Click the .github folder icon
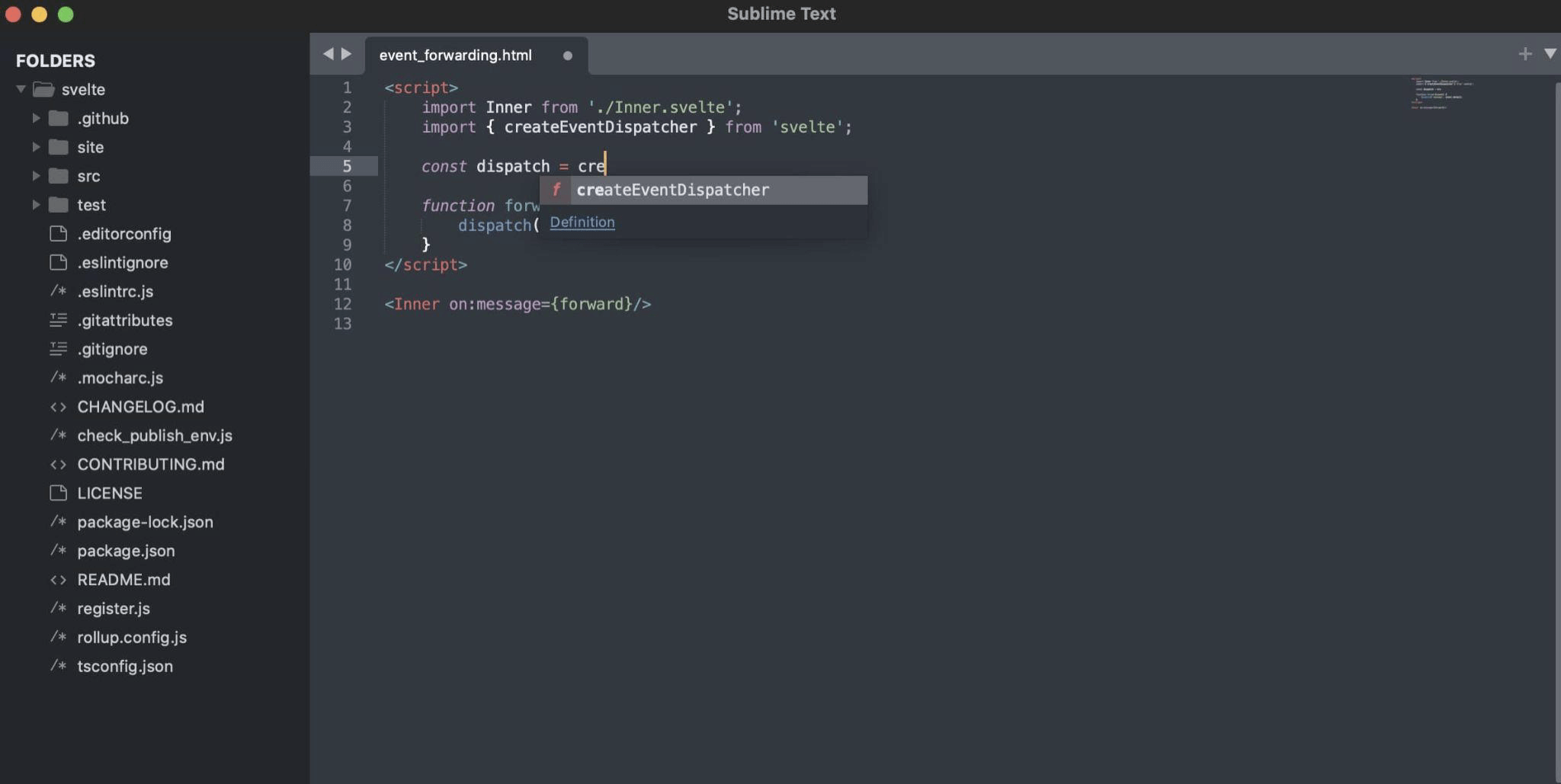The height and width of the screenshot is (784, 1561). 59,118
